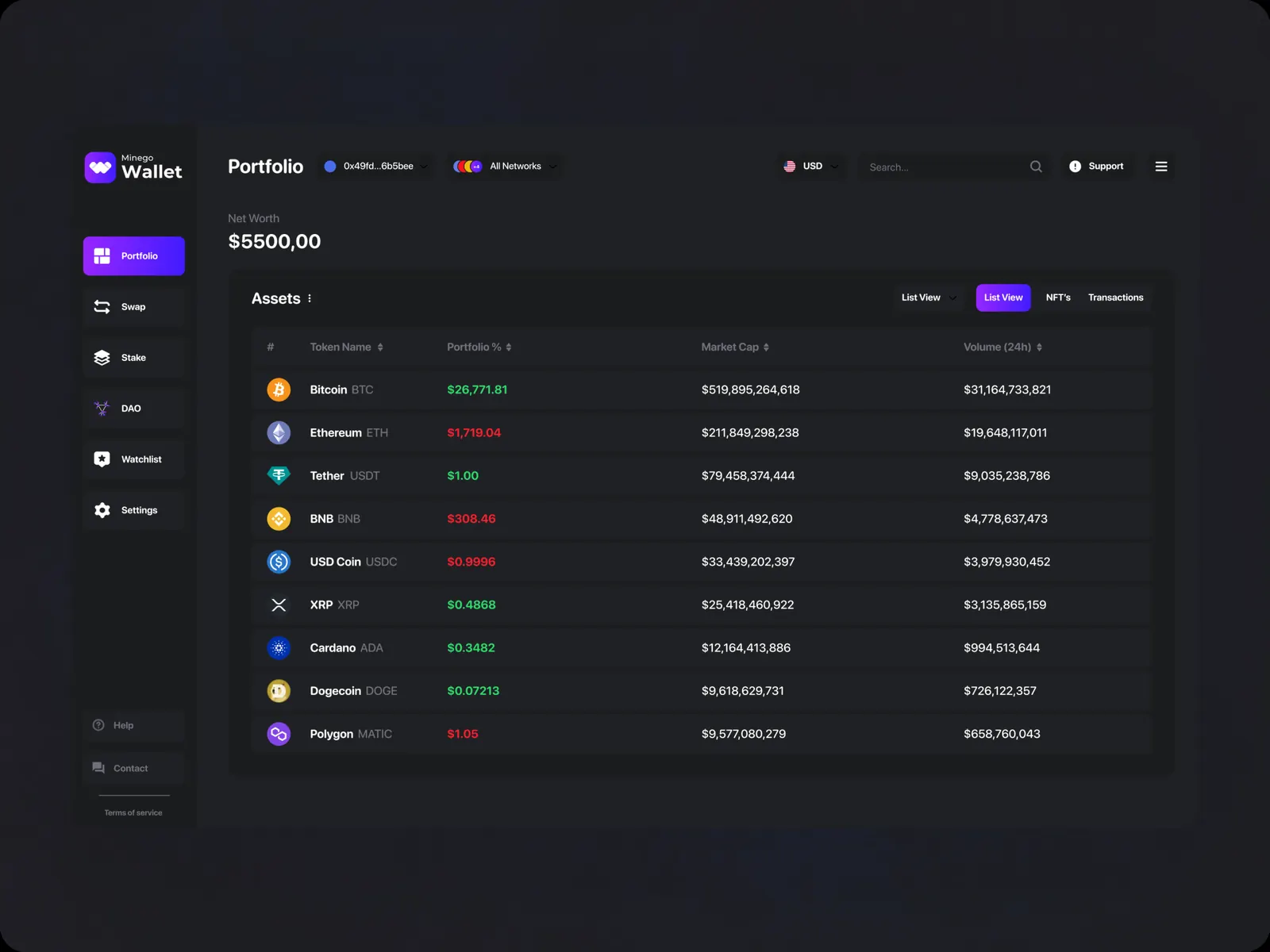Viewport: 1270px width, 952px height.
Task: Open the Stake sidebar item
Action: tap(134, 358)
